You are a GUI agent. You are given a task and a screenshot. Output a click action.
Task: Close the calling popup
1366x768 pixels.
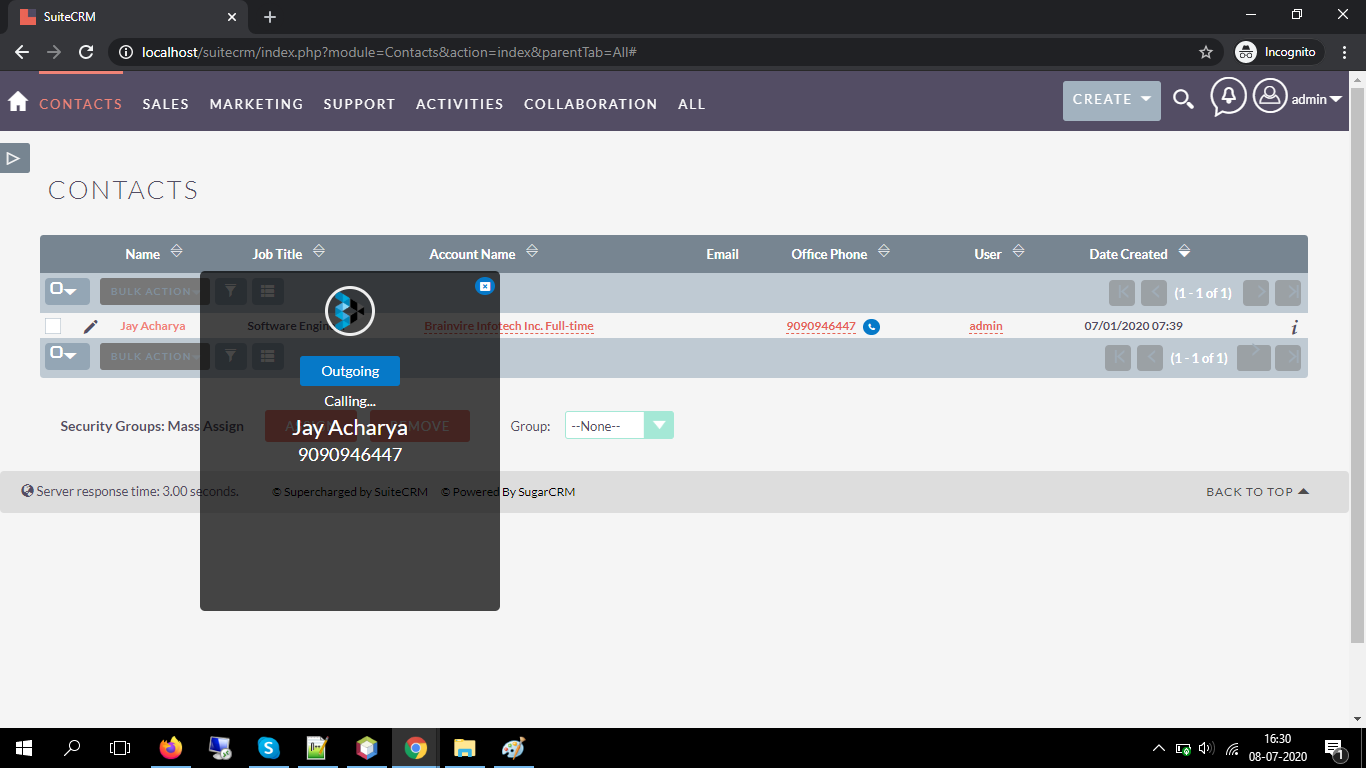(485, 286)
